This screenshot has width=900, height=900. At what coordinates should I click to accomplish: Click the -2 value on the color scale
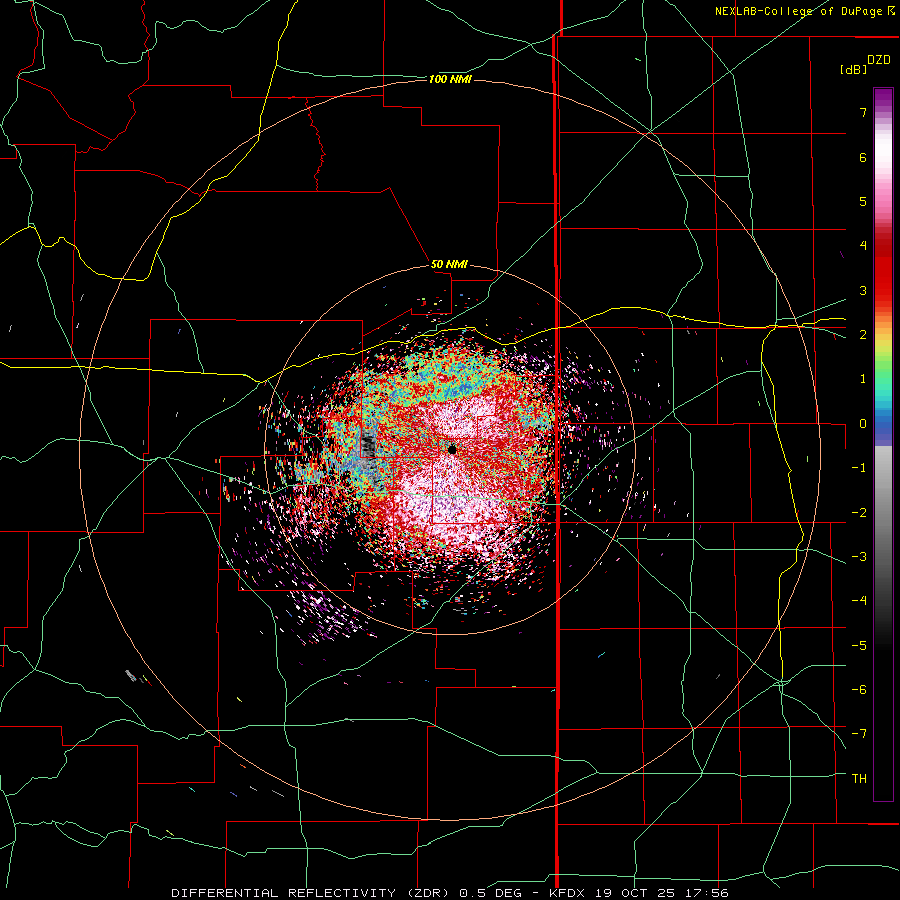859,513
